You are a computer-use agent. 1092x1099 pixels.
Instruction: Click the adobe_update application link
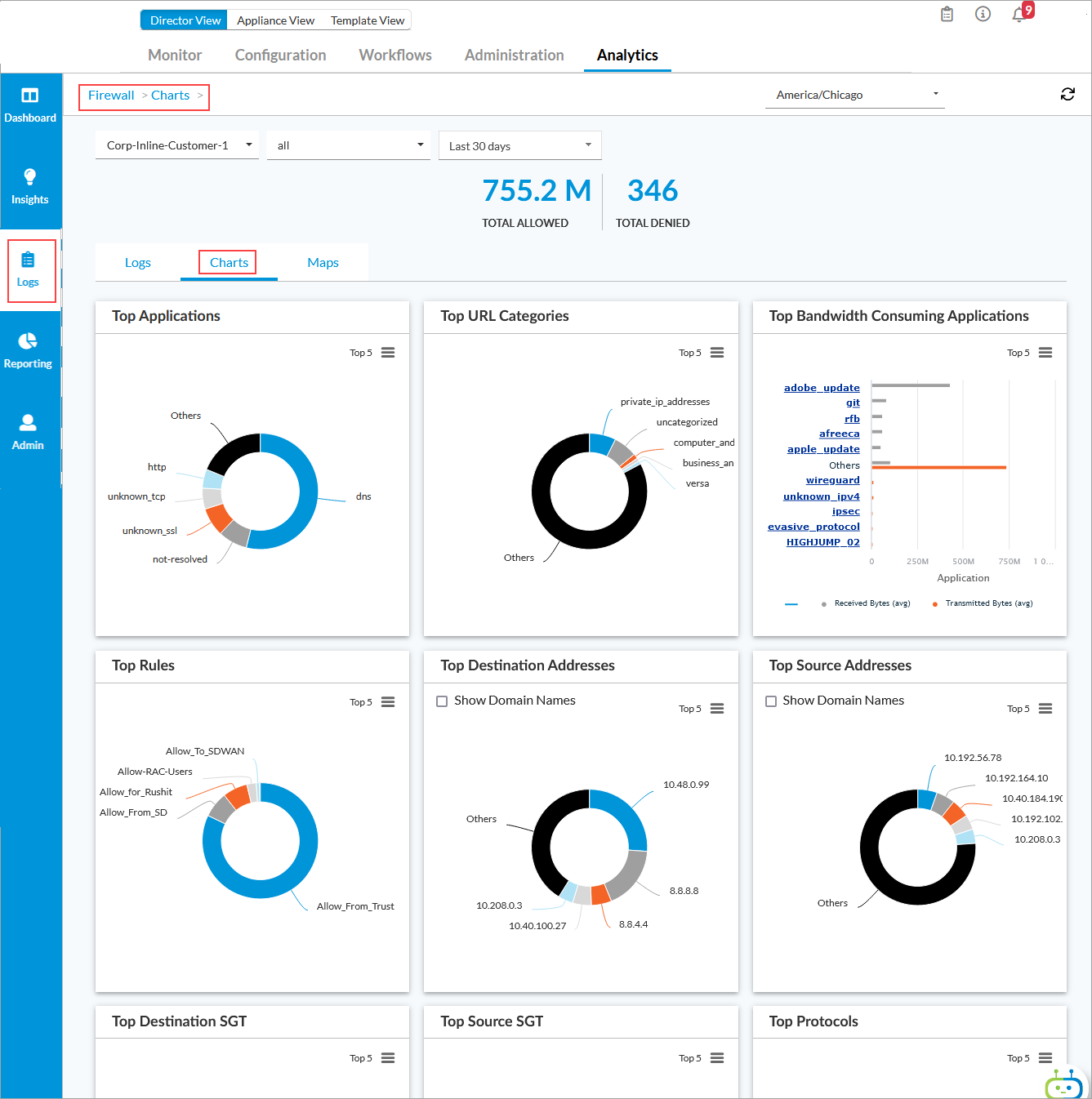click(x=822, y=388)
